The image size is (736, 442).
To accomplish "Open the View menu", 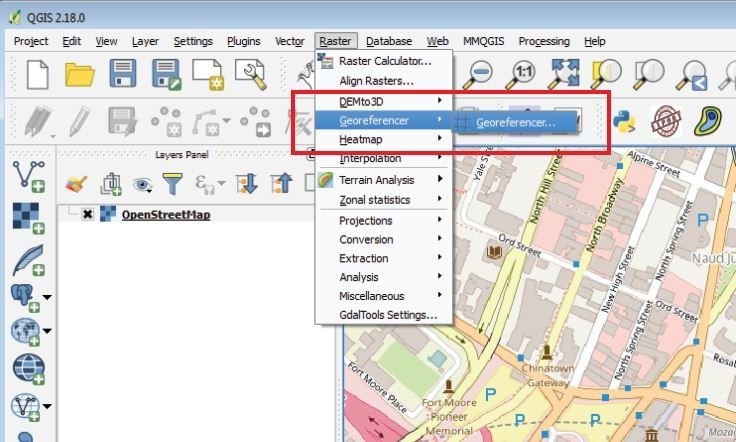I will (107, 41).
